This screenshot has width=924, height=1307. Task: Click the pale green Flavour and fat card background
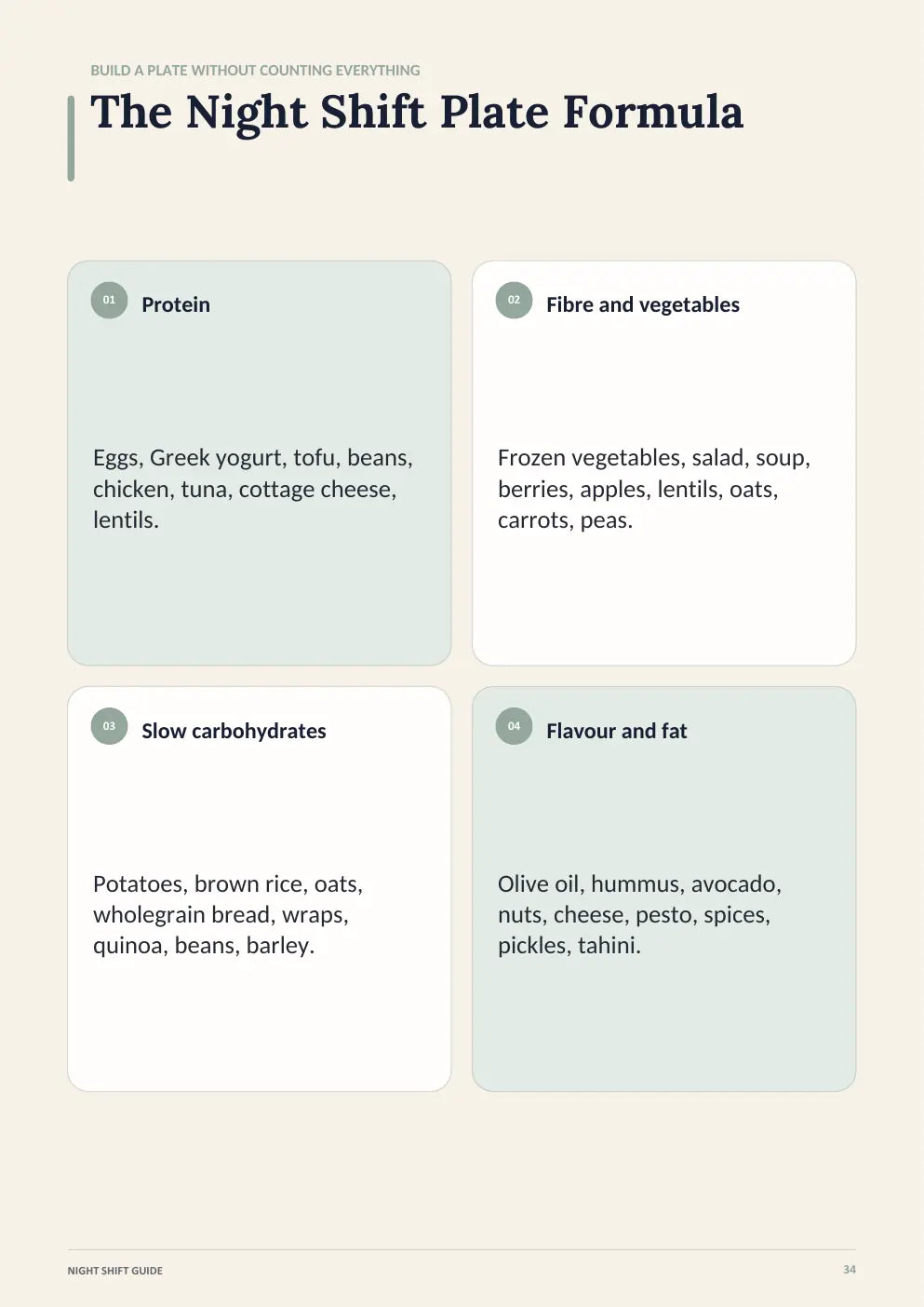(x=663, y=1024)
